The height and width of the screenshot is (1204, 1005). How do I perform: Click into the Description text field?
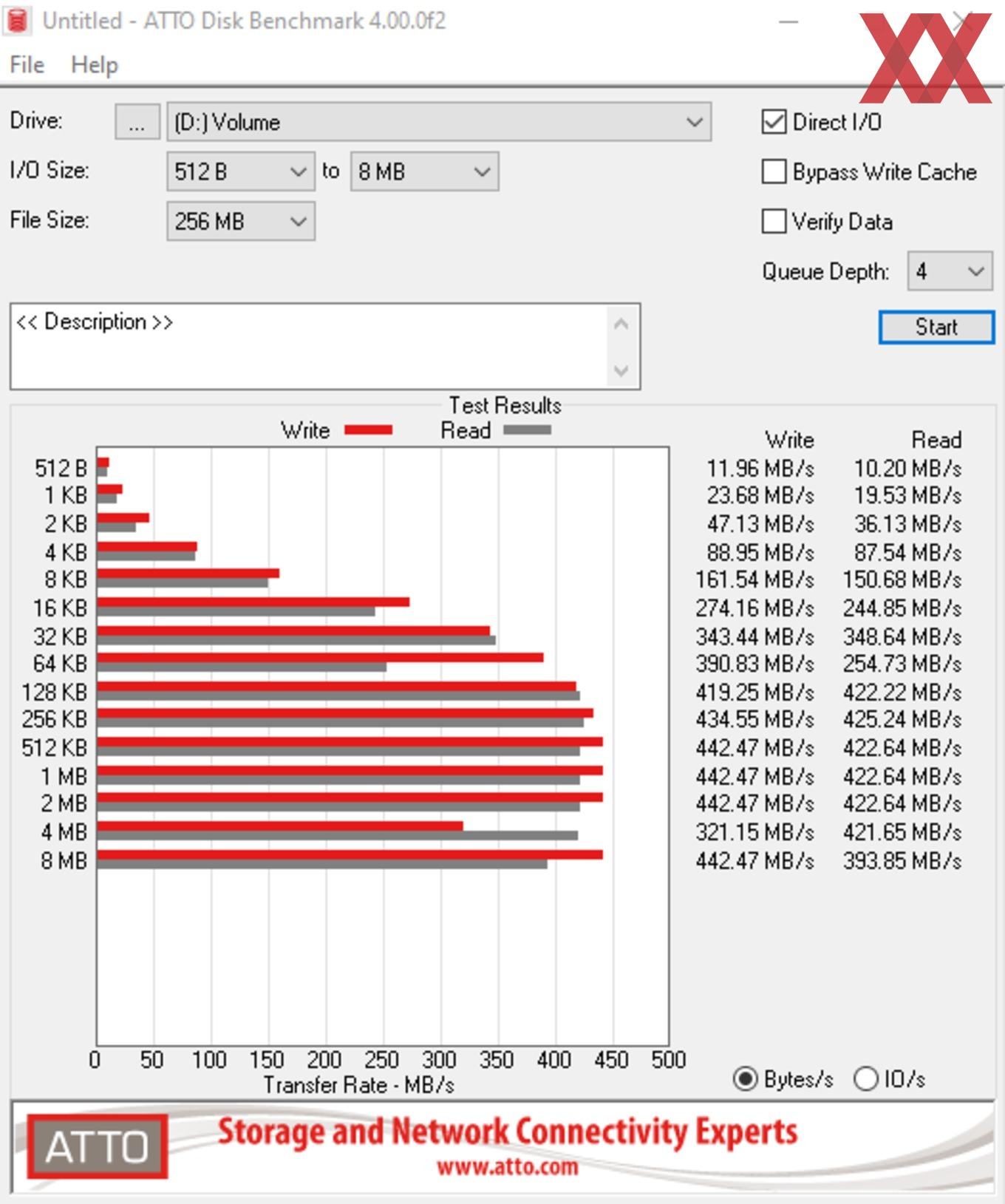(x=310, y=346)
